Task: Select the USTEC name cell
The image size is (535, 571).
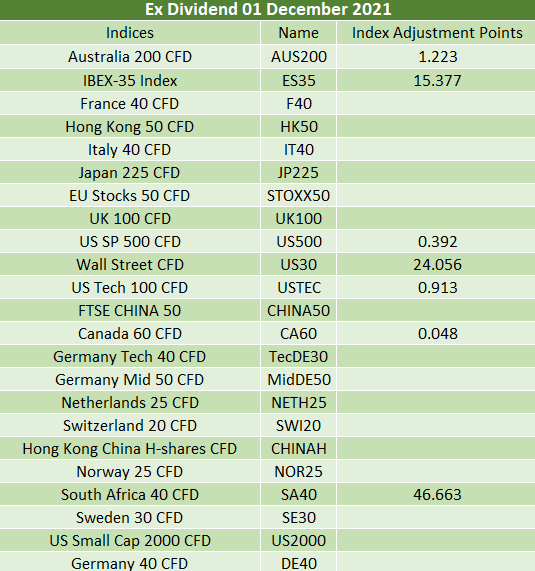Action: tap(298, 288)
